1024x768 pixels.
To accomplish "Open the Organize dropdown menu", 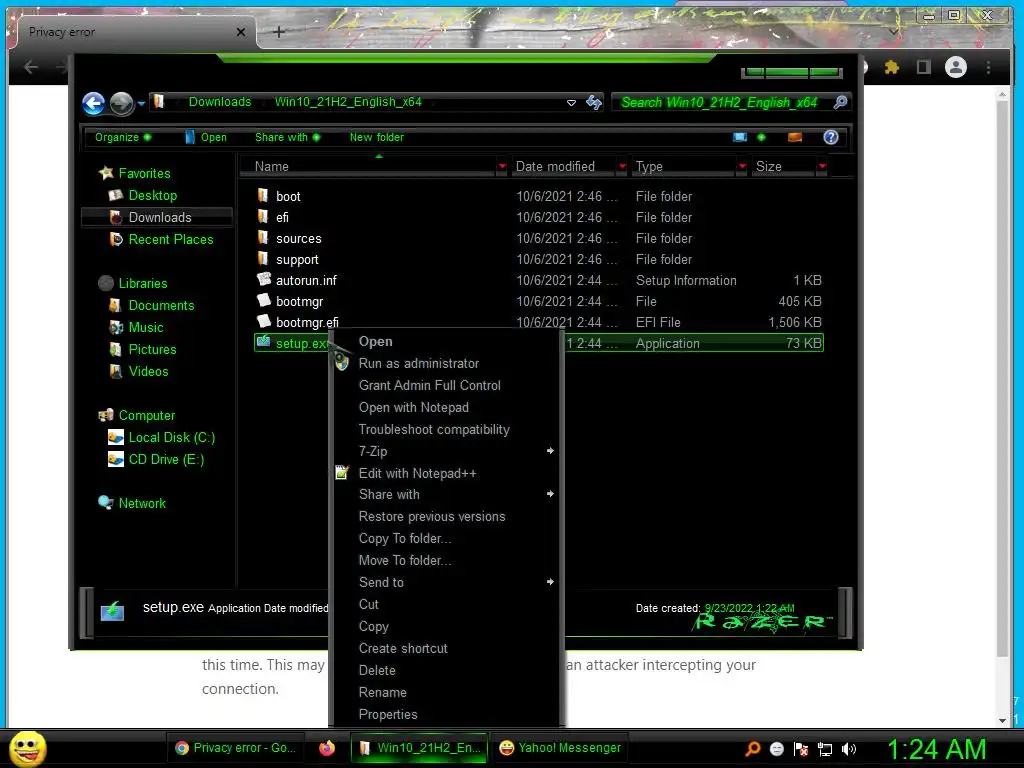I will [x=123, y=137].
